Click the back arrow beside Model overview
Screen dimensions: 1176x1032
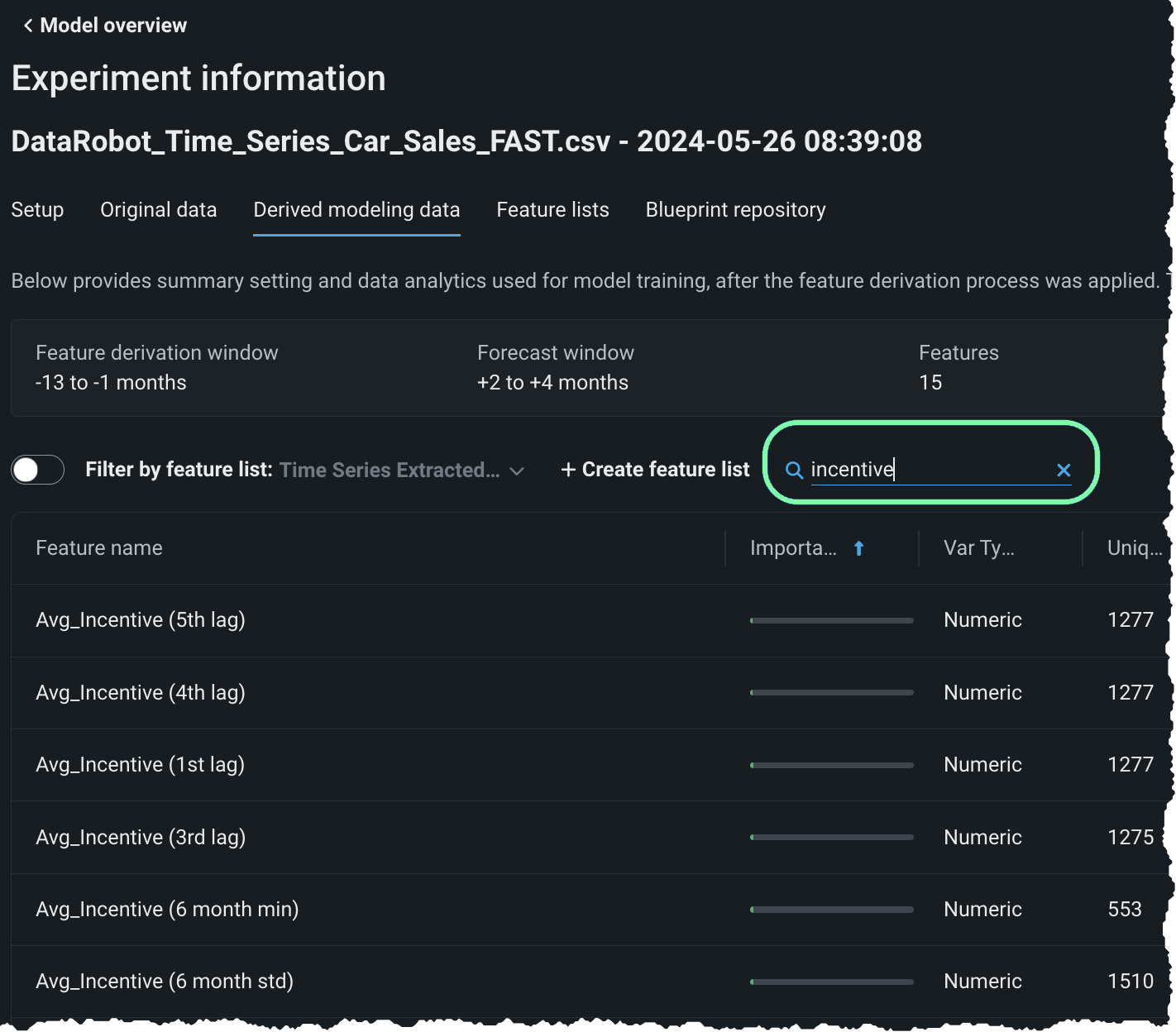click(x=28, y=26)
